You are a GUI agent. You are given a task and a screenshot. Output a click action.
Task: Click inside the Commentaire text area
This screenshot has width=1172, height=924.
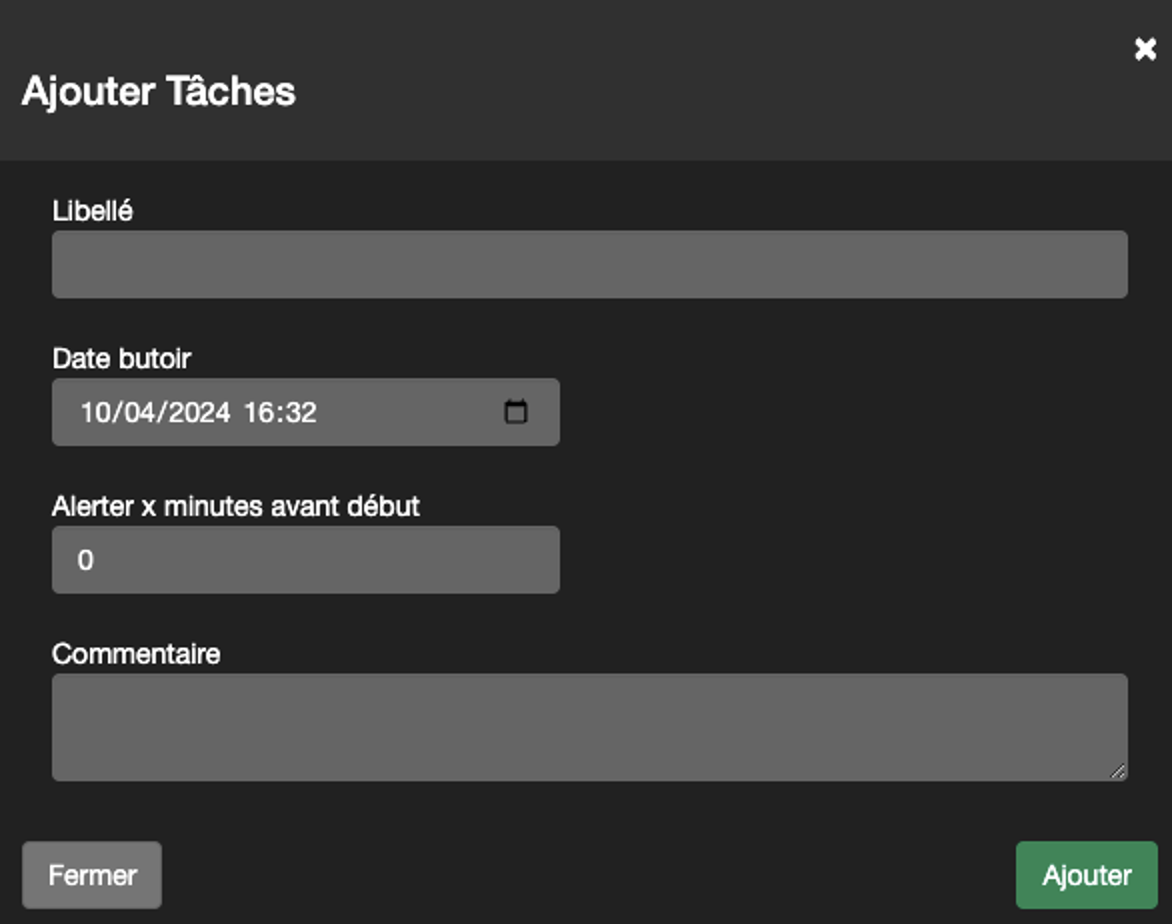point(590,727)
